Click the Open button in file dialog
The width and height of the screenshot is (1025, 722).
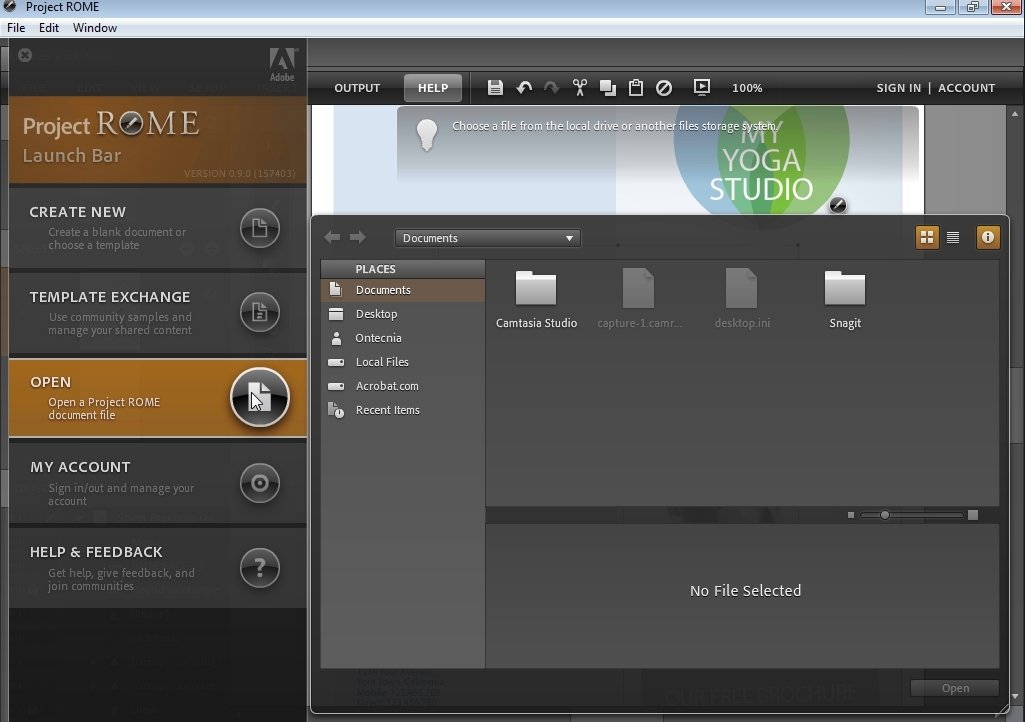pyautogui.click(x=954, y=688)
